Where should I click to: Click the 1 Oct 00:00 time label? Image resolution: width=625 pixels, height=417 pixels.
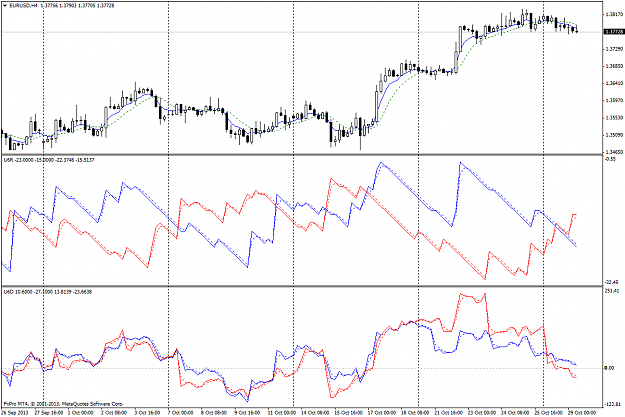[x=82, y=413]
